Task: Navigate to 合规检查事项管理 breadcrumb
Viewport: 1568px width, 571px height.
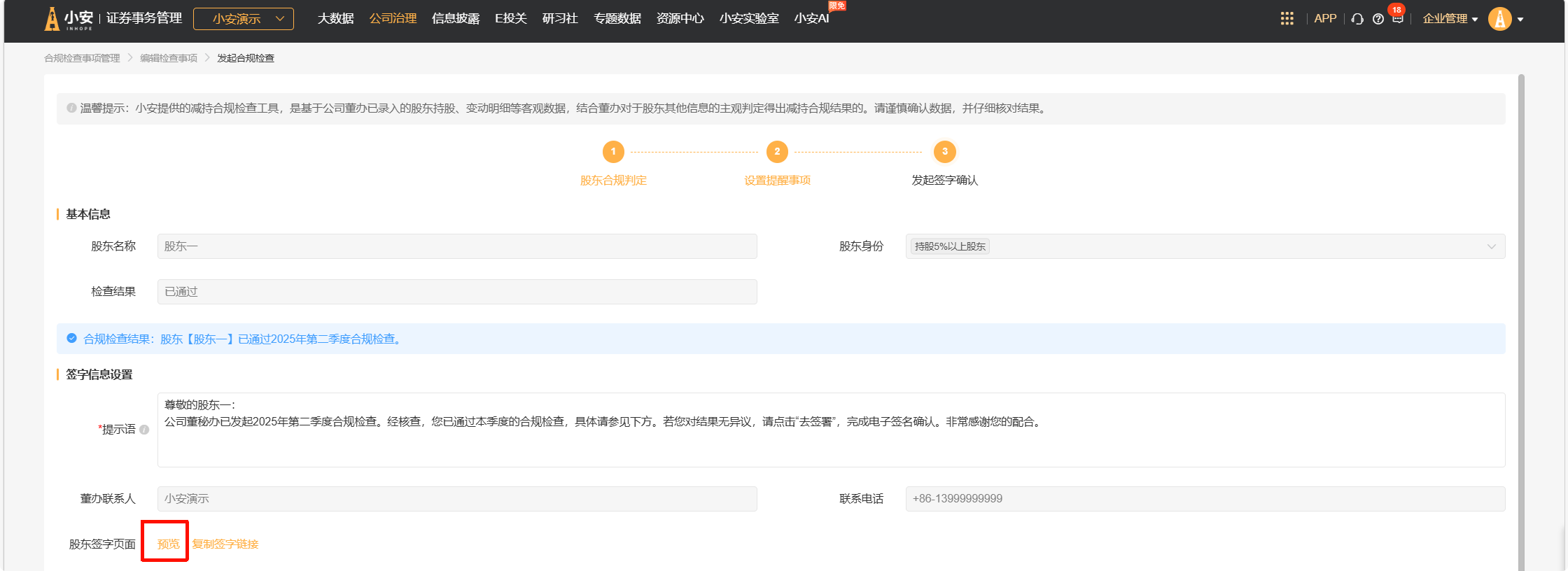Action: pos(82,58)
